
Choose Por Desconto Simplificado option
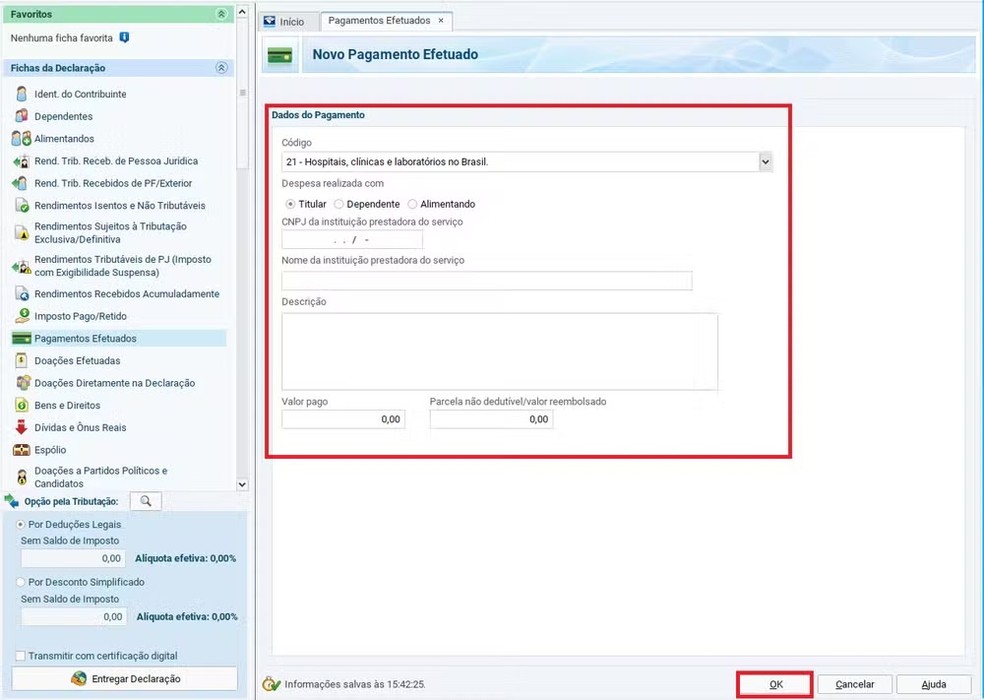tap(21, 582)
